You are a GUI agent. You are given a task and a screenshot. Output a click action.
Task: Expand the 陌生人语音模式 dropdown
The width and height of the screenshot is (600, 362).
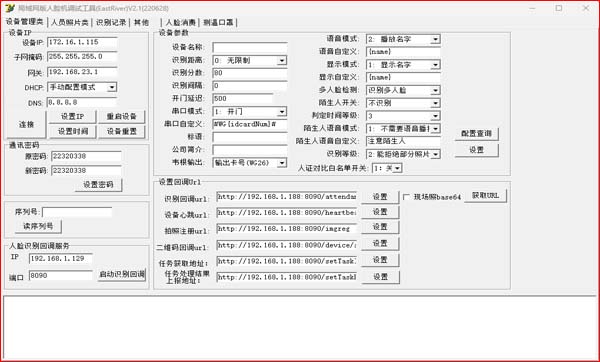pos(435,129)
